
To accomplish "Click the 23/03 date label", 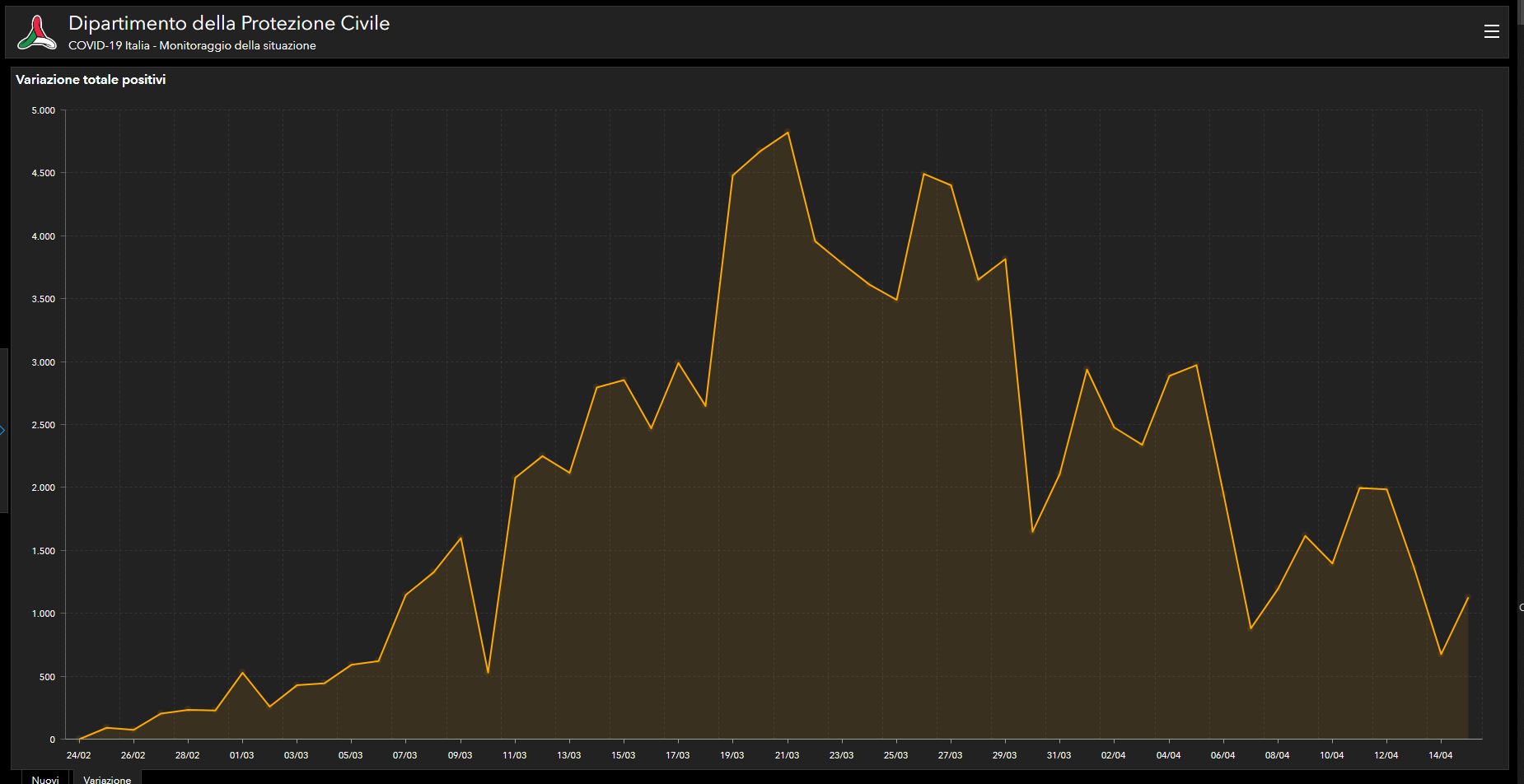I will pyautogui.click(x=841, y=755).
